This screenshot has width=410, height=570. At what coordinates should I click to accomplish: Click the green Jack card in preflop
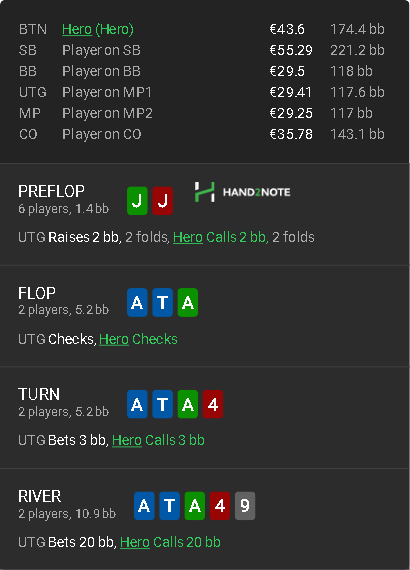[x=137, y=201]
